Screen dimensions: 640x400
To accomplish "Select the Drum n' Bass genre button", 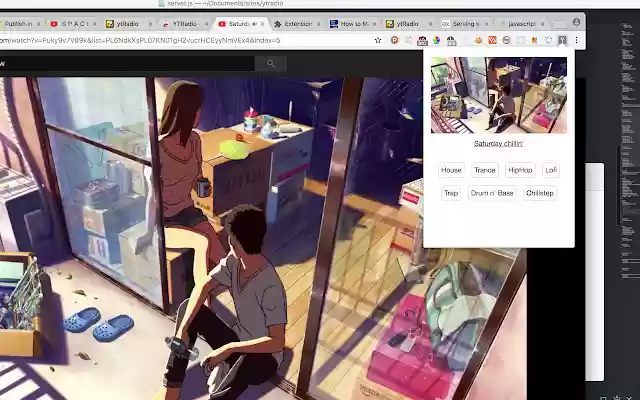I will (492, 193).
